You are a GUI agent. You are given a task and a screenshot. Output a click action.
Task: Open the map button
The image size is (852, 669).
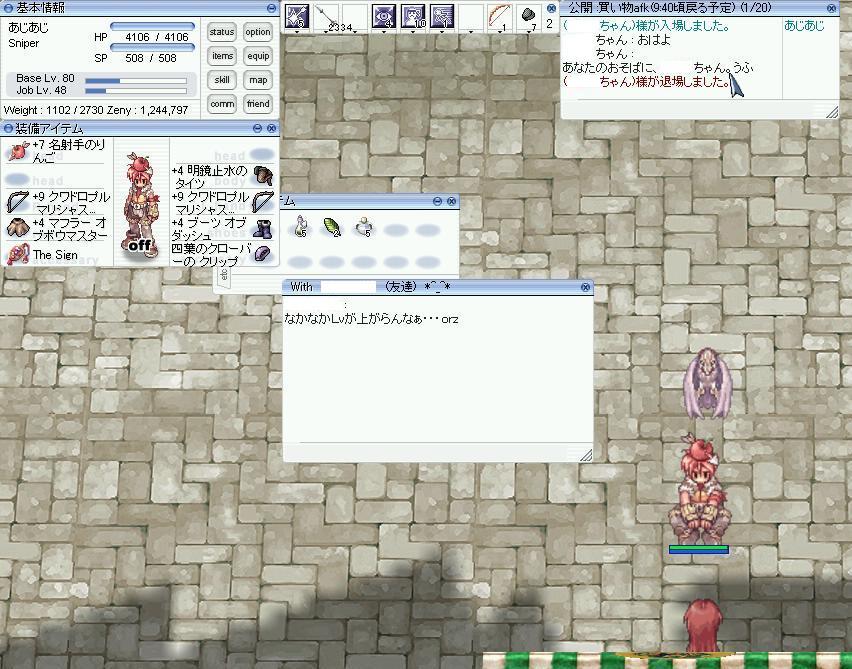click(258, 80)
